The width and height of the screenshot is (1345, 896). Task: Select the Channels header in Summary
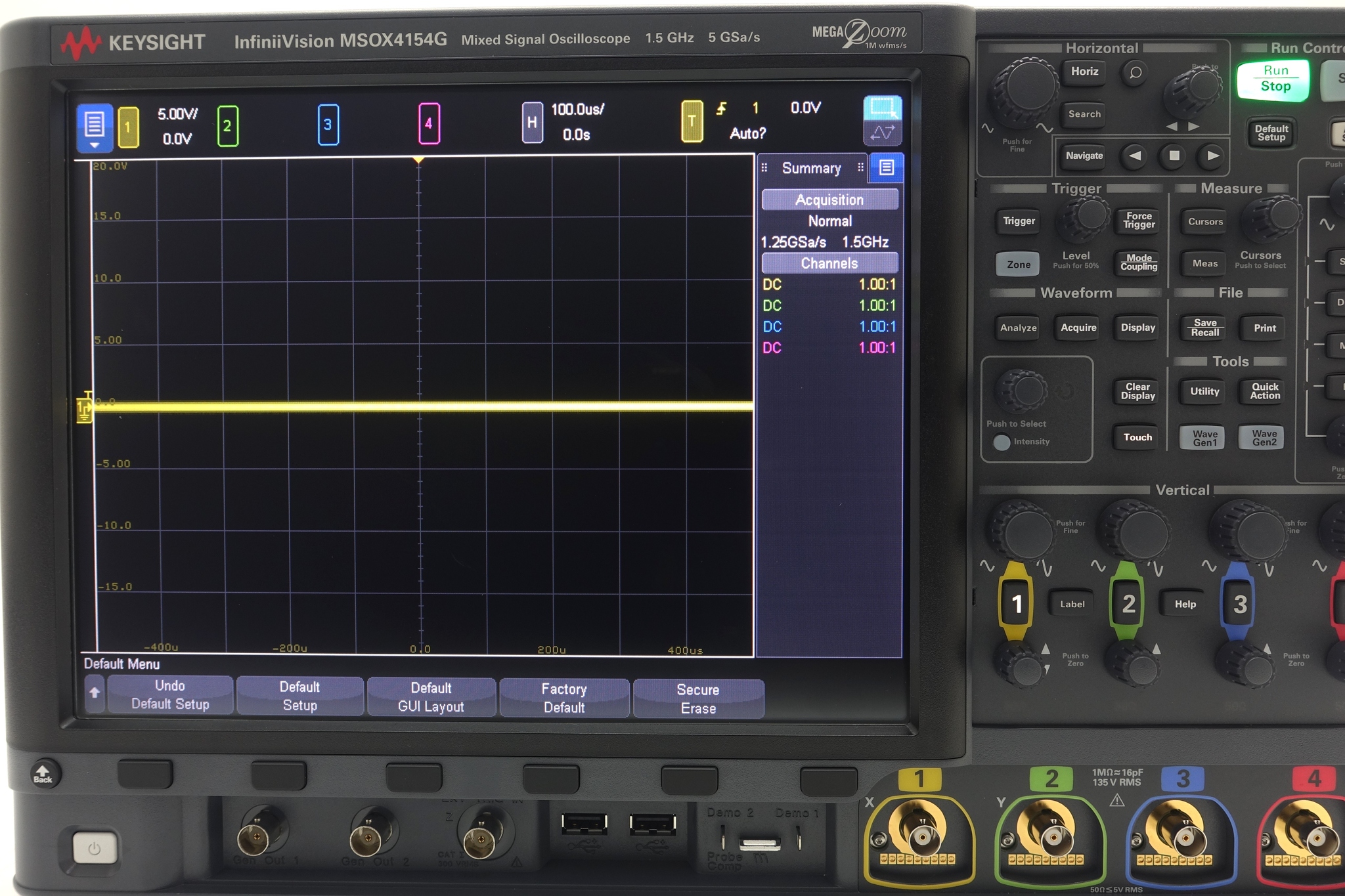(829, 263)
